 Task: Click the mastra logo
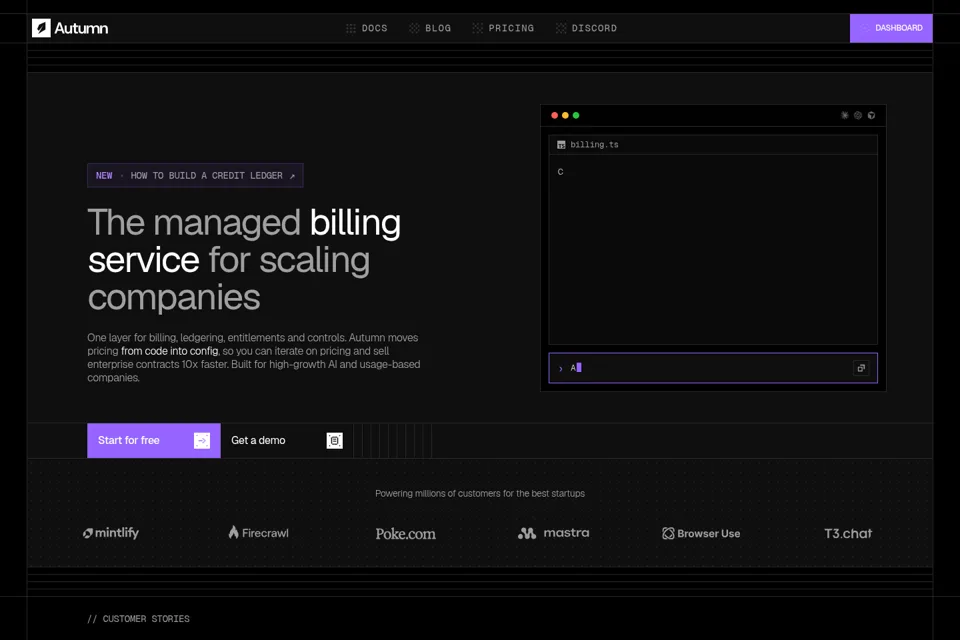point(553,533)
